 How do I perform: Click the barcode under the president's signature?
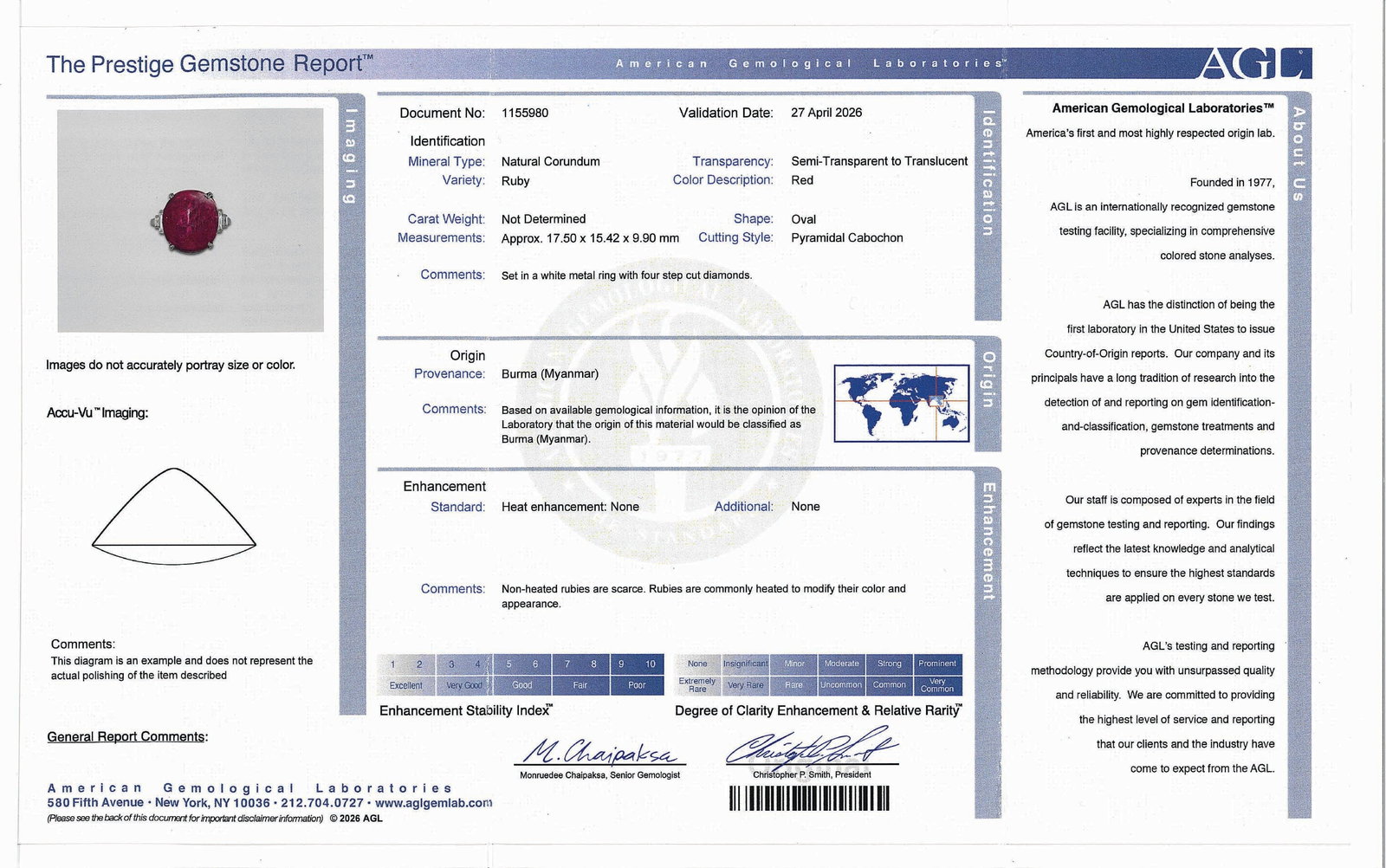coord(809,798)
